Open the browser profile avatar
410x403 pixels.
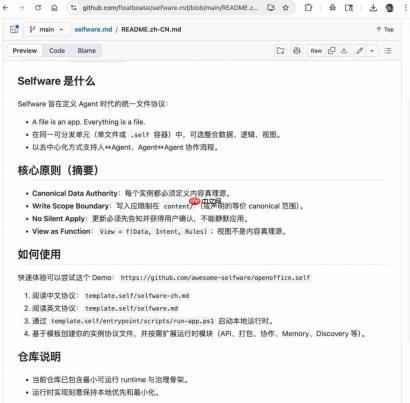click(x=389, y=8)
